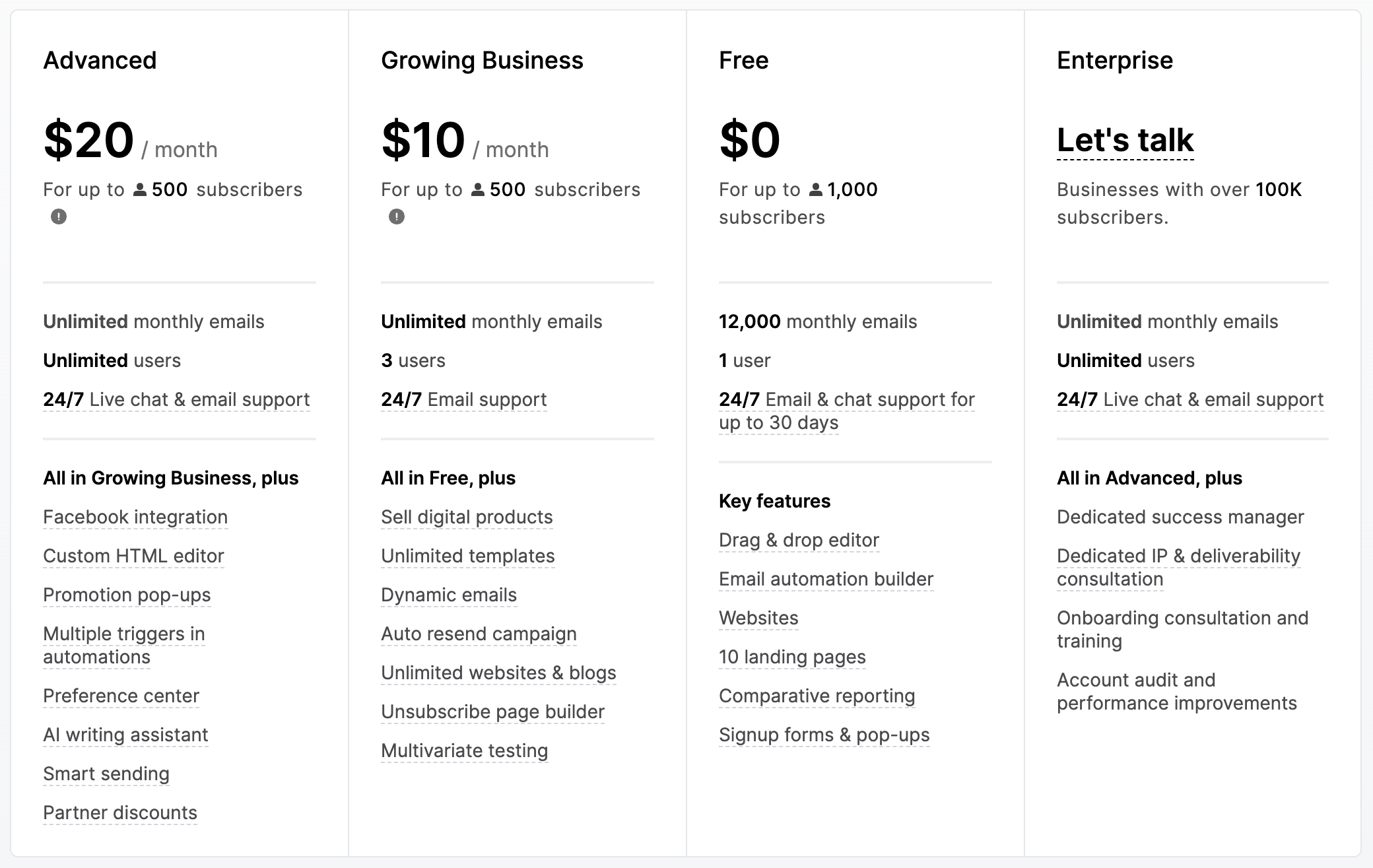Click 10 landing pages in Free column

(792, 657)
